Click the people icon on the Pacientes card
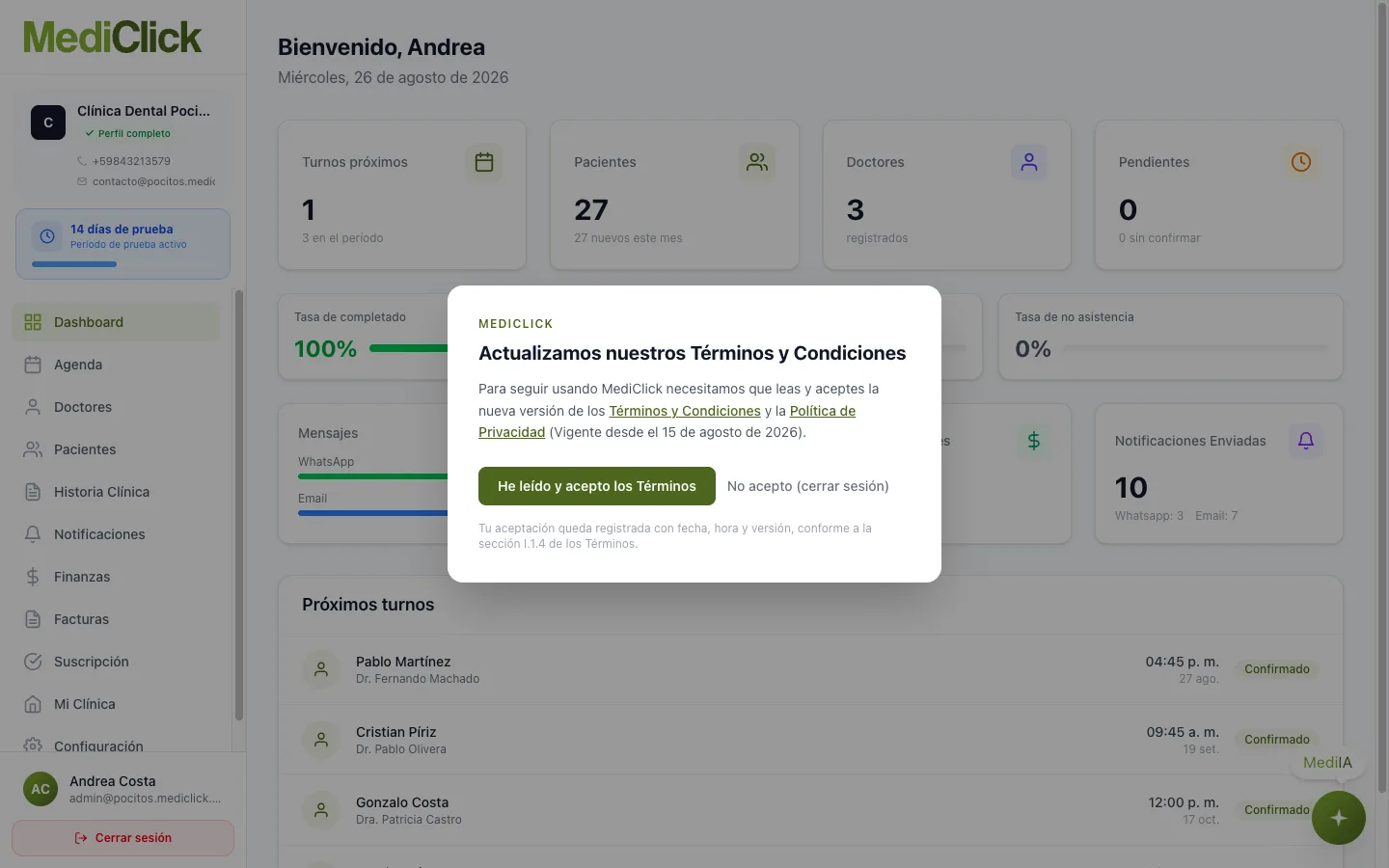 click(x=757, y=162)
